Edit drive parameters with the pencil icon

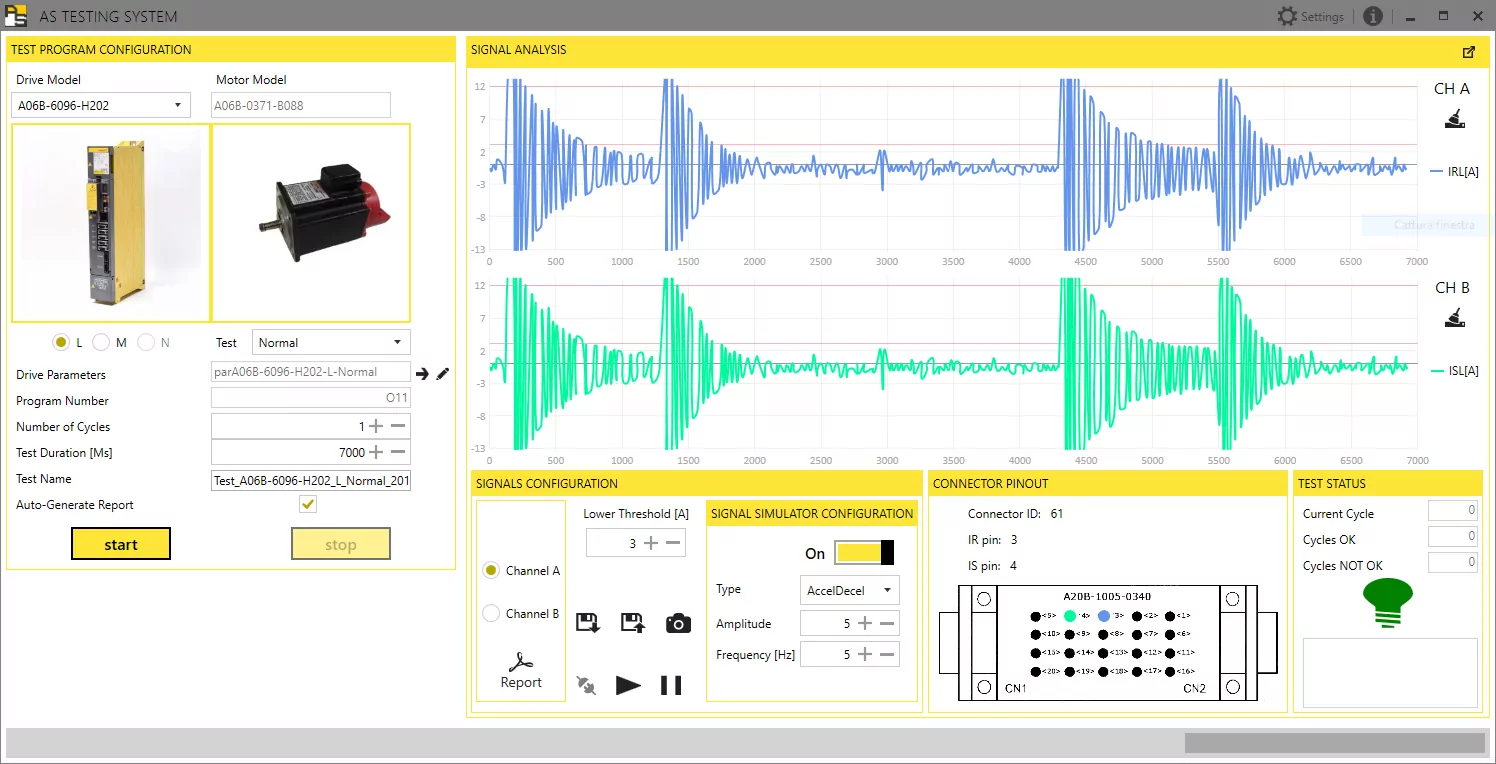(x=443, y=374)
